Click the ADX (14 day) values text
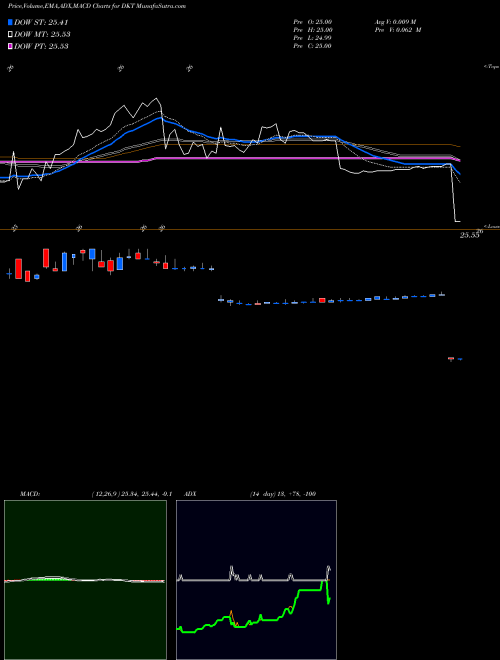Screen dimensions: 500x660 pos(283,494)
